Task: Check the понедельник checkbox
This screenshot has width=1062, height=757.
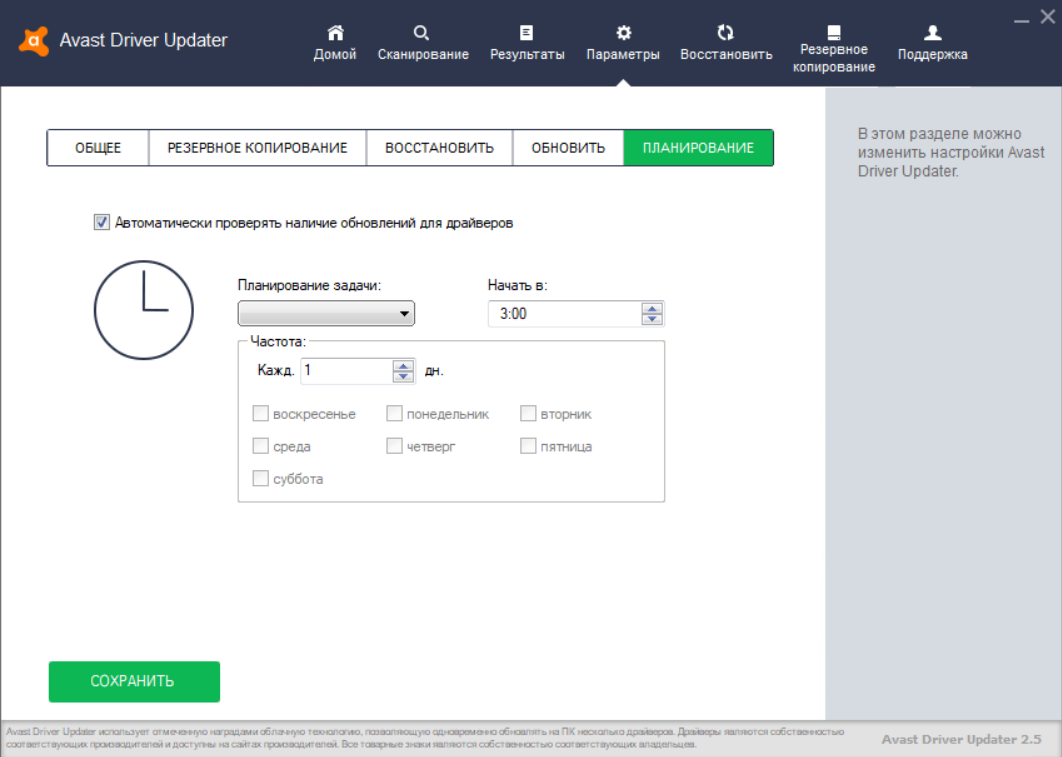Action: (x=394, y=413)
